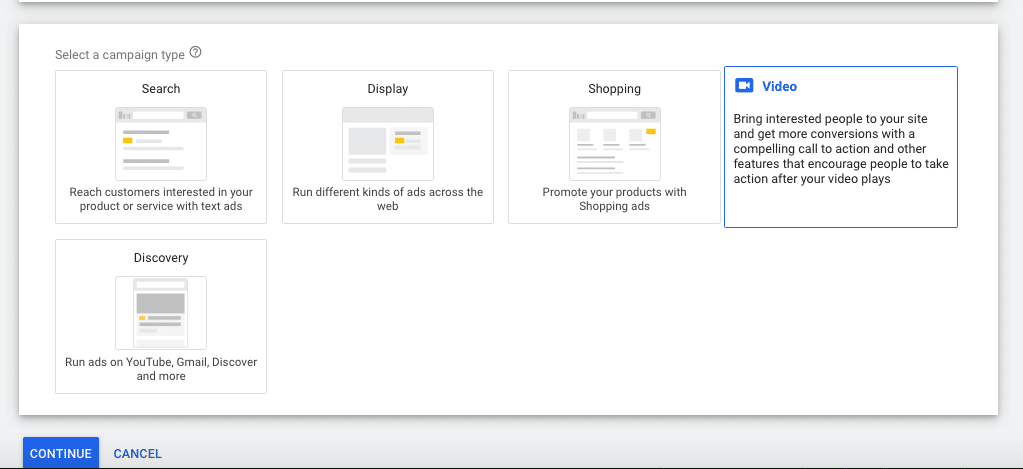The image size is (1023, 469).
Task: Click CONTINUE to proceed
Action: pos(61,453)
